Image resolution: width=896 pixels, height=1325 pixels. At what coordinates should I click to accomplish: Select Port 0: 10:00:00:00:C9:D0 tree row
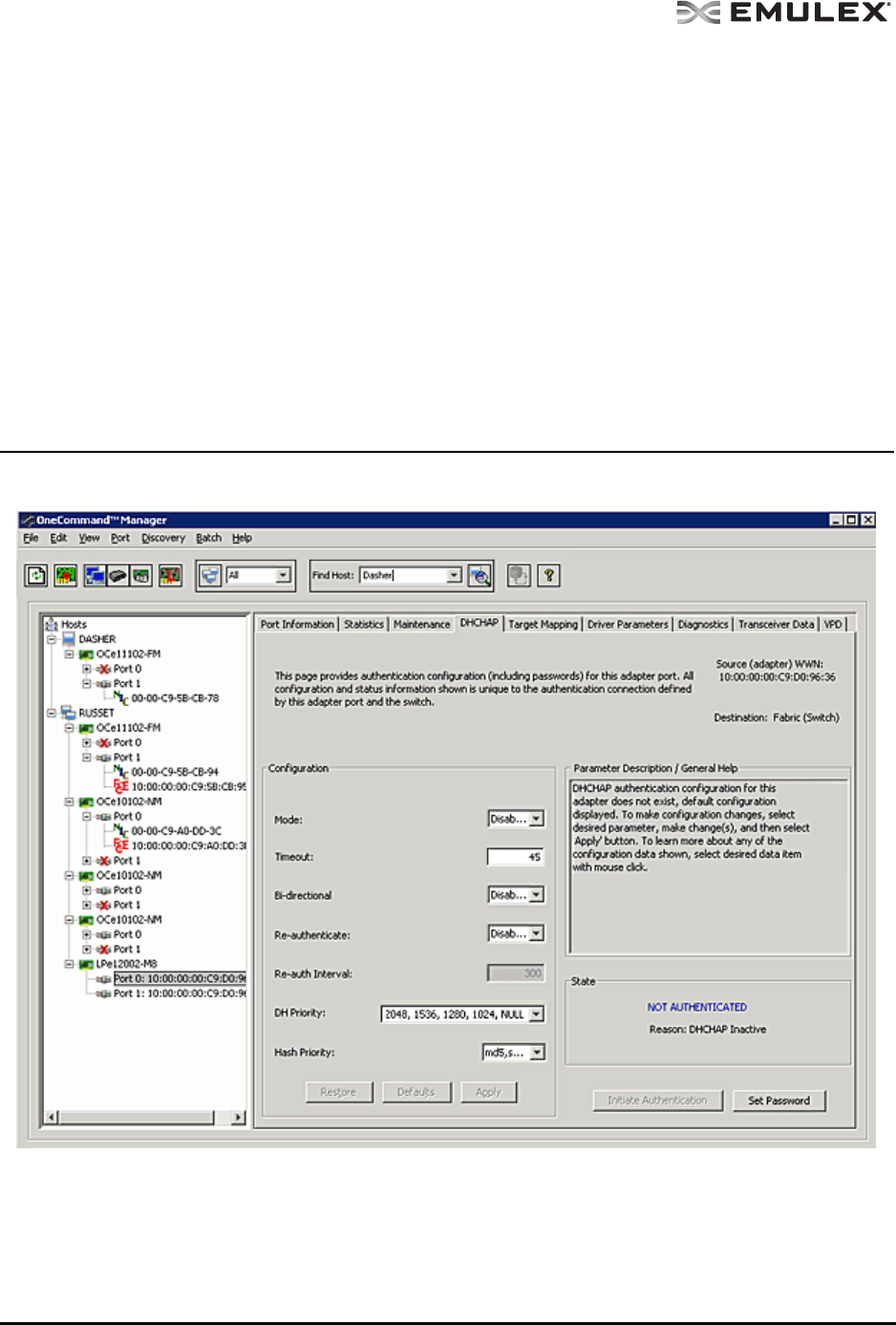[x=180, y=978]
